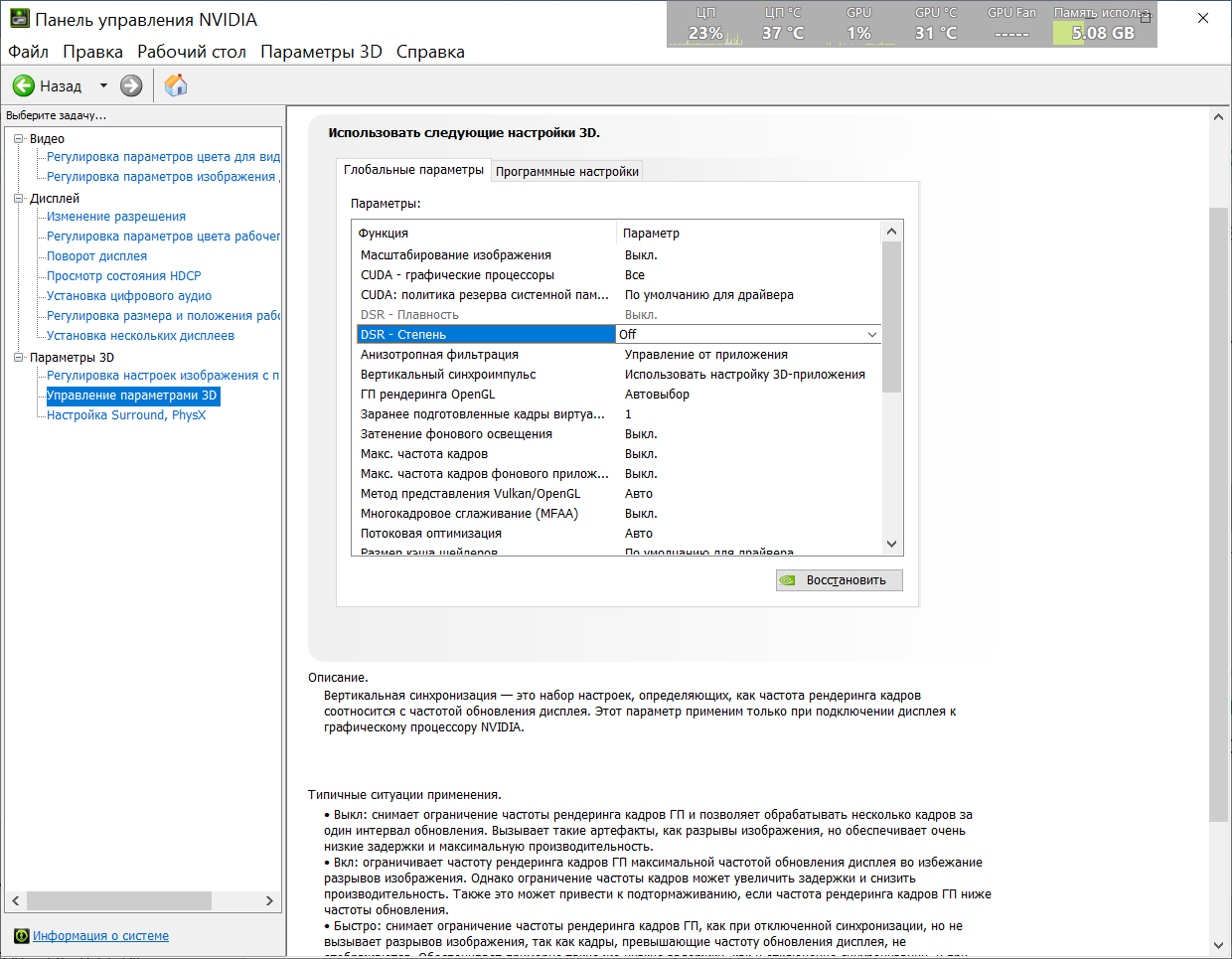The height and width of the screenshot is (959, 1232).
Task: Open Поворот дисплея page
Action: [96, 256]
